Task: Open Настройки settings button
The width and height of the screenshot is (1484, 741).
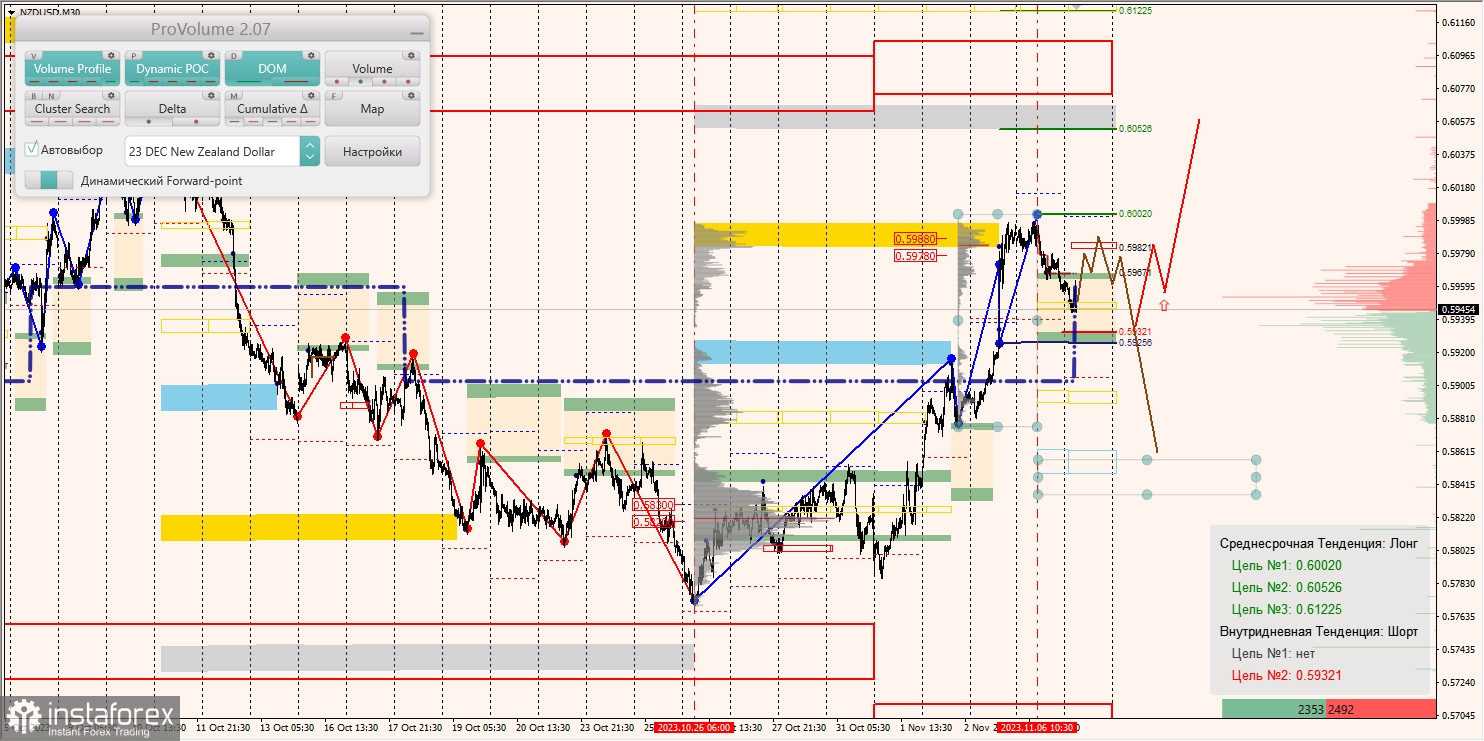Action: coord(372,151)
